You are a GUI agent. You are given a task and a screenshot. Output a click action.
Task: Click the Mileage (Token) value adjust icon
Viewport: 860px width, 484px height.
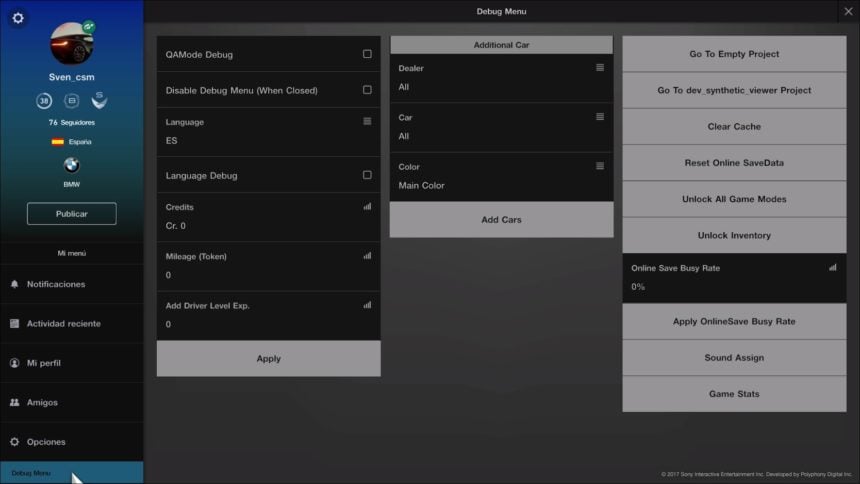coord(367,256)
